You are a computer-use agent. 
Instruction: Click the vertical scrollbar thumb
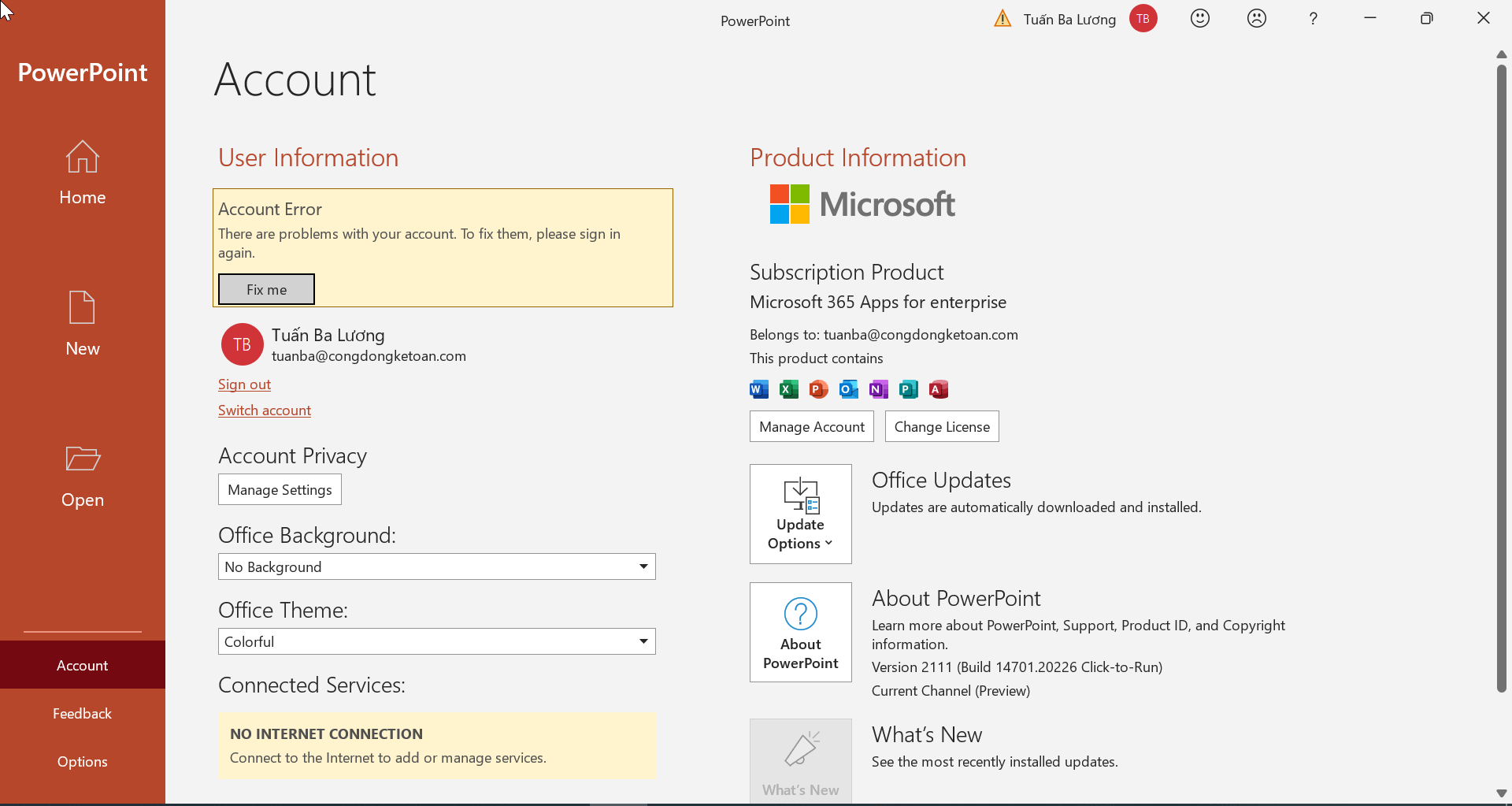(x=1502, y=378)
